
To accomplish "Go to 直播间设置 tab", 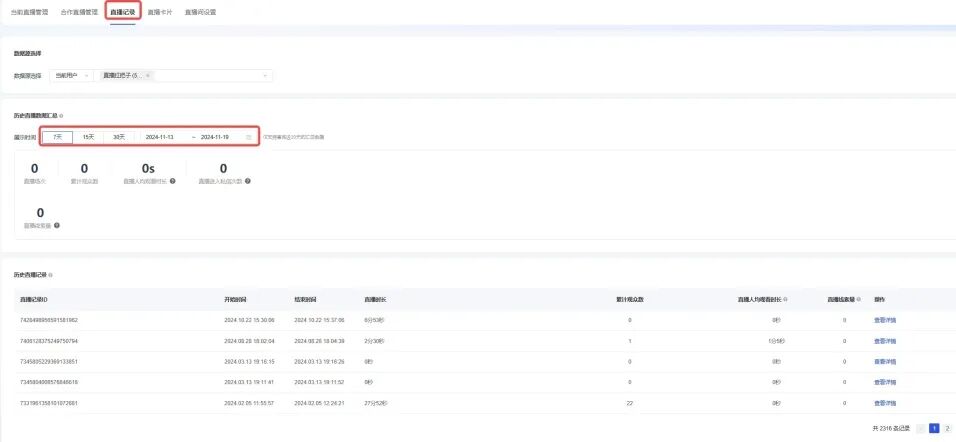I will [200, 12].
